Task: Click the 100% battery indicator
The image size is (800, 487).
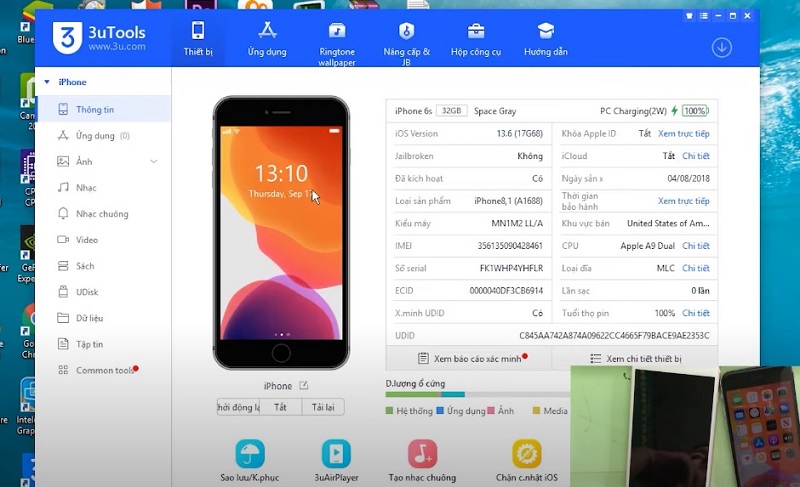Action: click(695, 111)
